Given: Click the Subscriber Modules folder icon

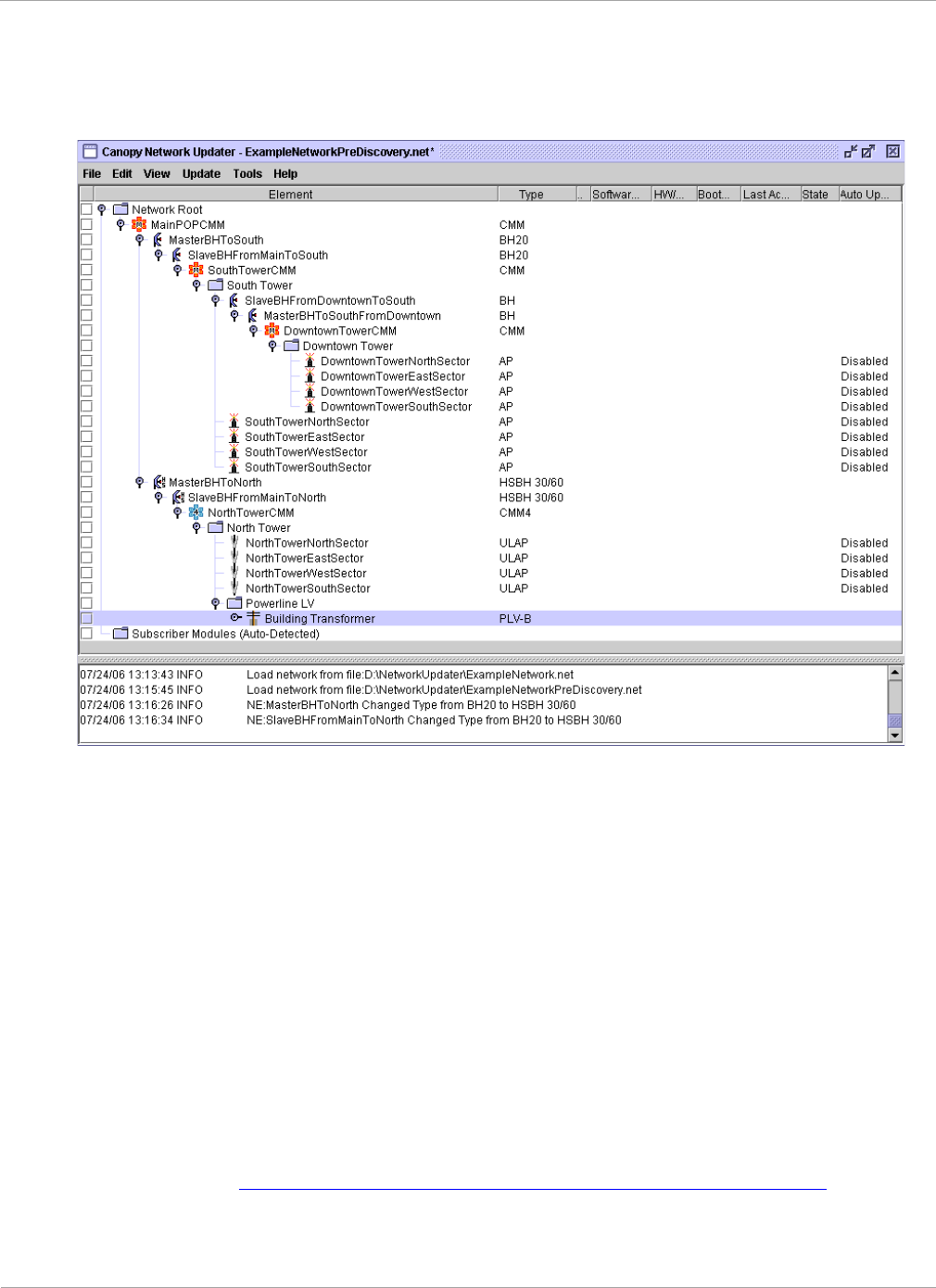Looking at the screenshot, I should [x=120, y=634].
